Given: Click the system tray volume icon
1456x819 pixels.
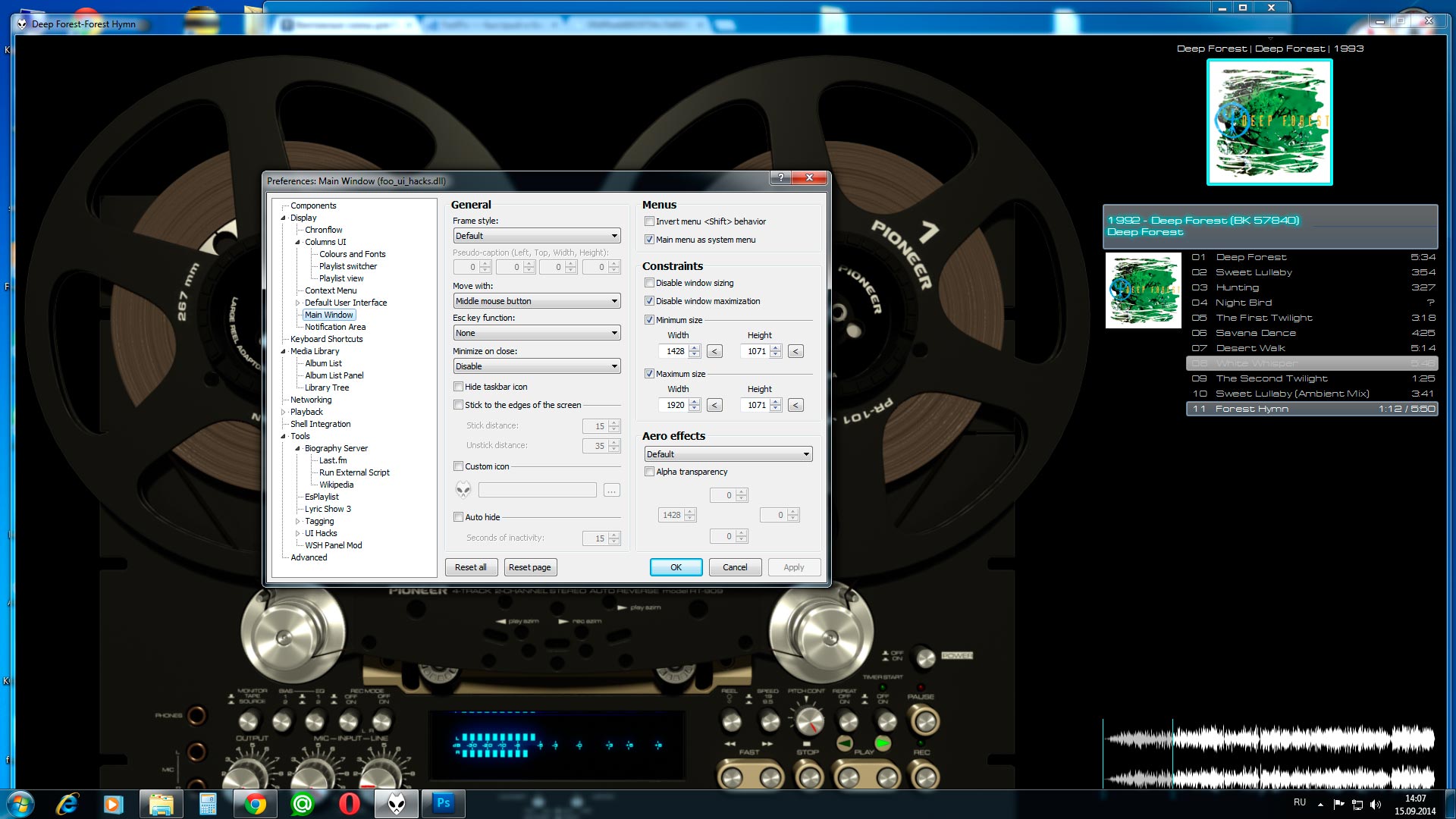Looking at the screenshot, I should coord(1376,804).
